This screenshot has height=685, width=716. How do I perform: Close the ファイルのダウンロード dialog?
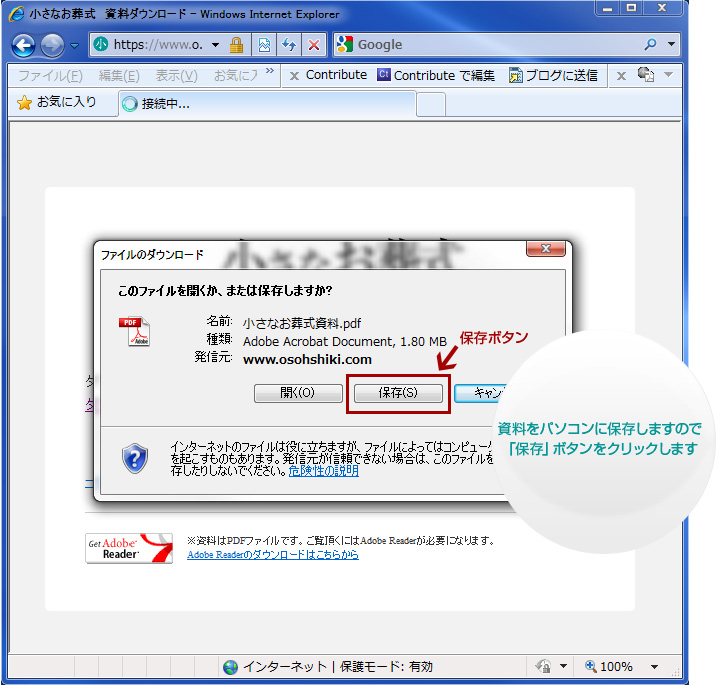click(546, 248)
